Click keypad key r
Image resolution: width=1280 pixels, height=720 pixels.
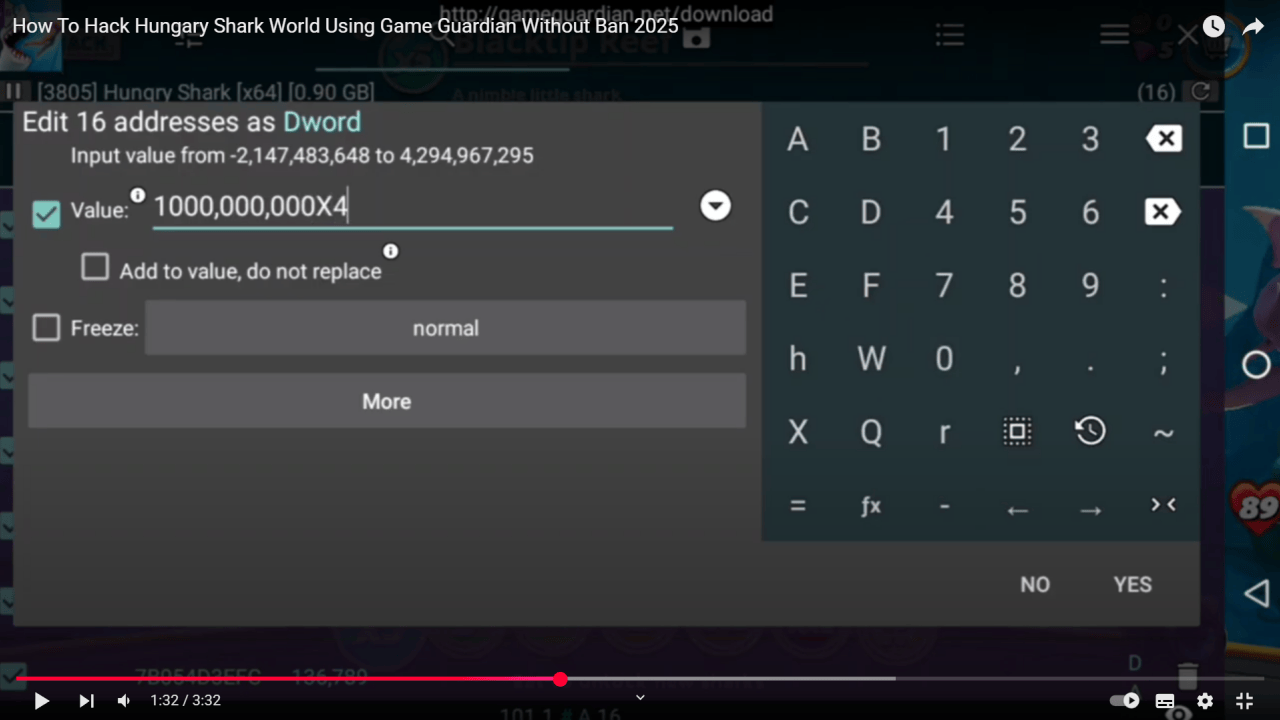tap(944, 432)
